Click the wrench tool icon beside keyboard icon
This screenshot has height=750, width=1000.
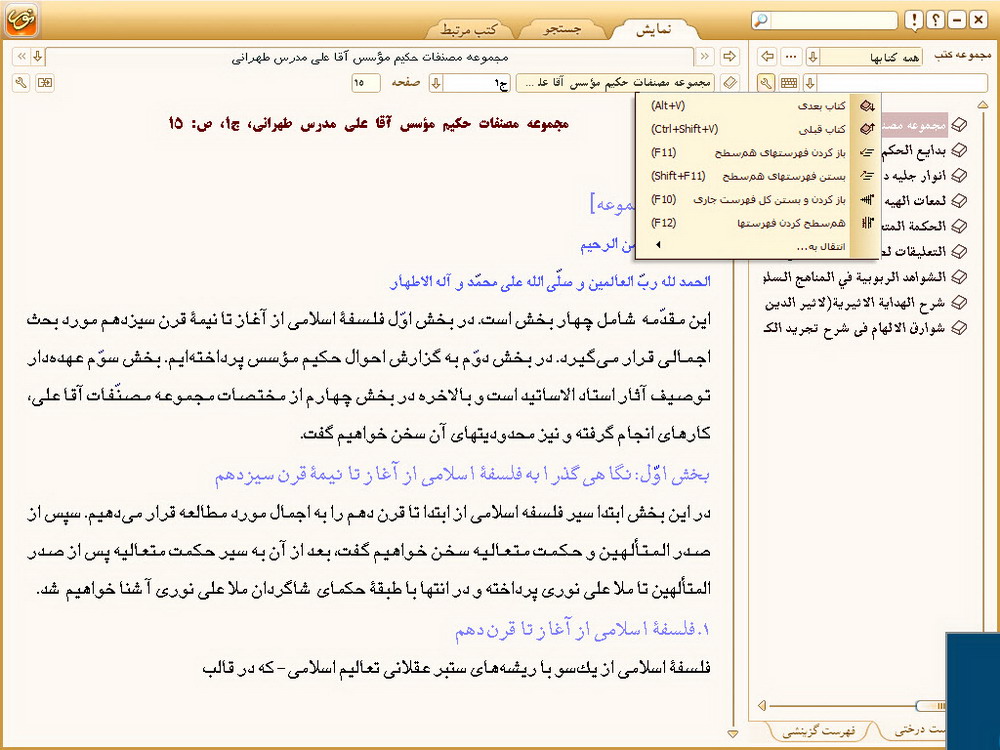coord(765,83)
